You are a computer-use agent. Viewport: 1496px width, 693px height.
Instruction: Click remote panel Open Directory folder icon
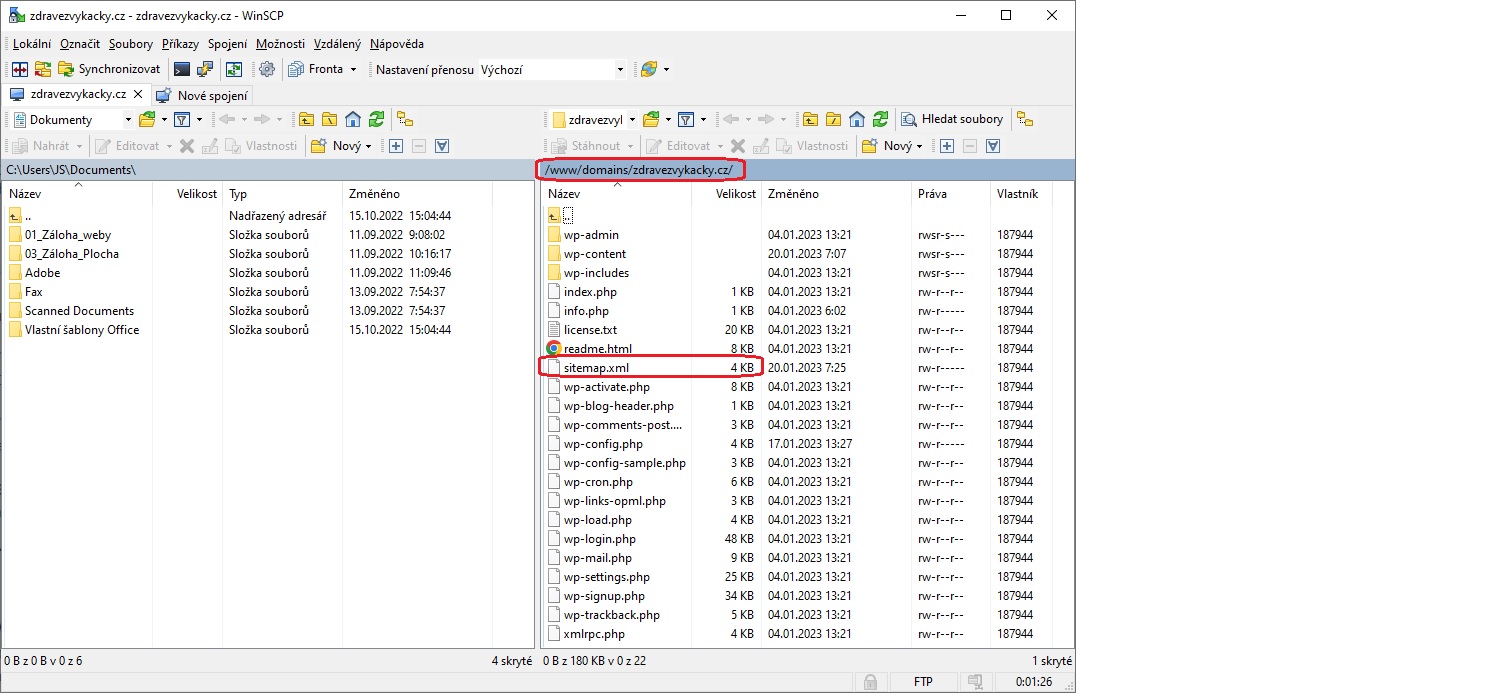651,119
